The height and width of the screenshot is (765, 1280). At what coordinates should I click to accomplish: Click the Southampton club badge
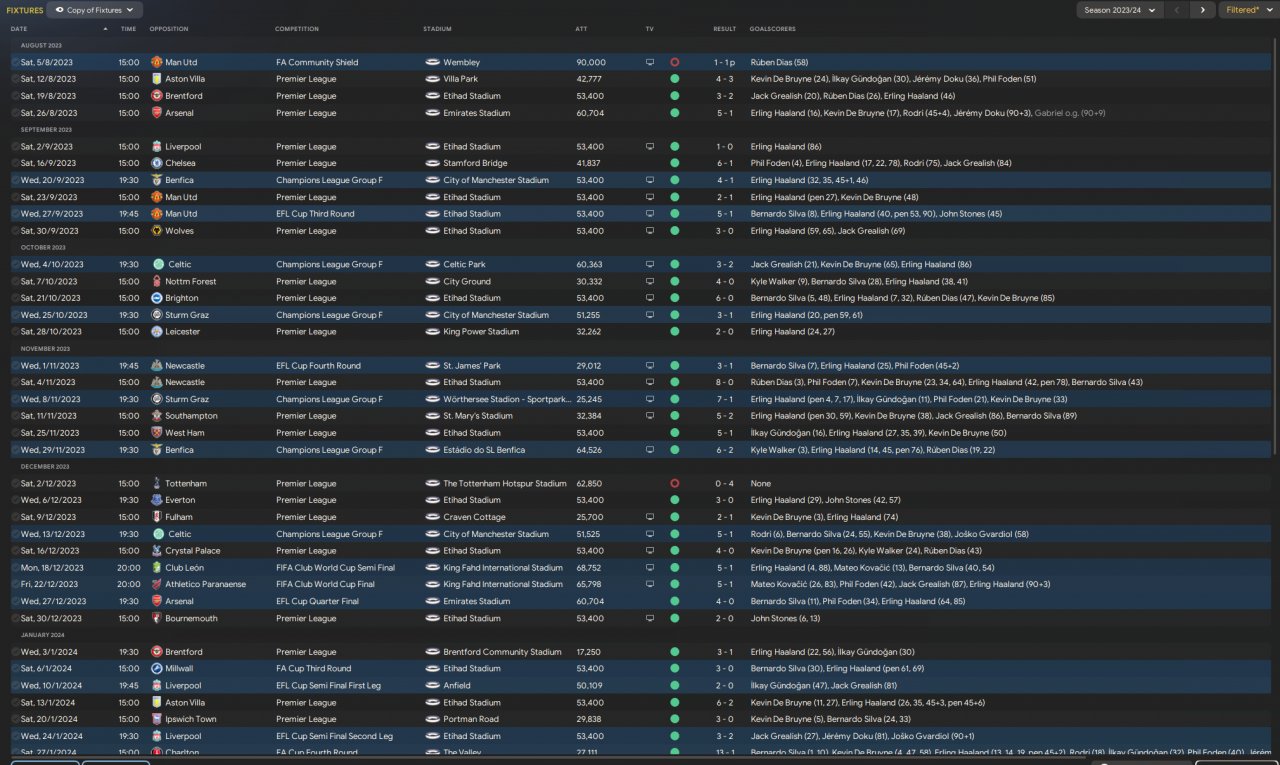(157, 416)
